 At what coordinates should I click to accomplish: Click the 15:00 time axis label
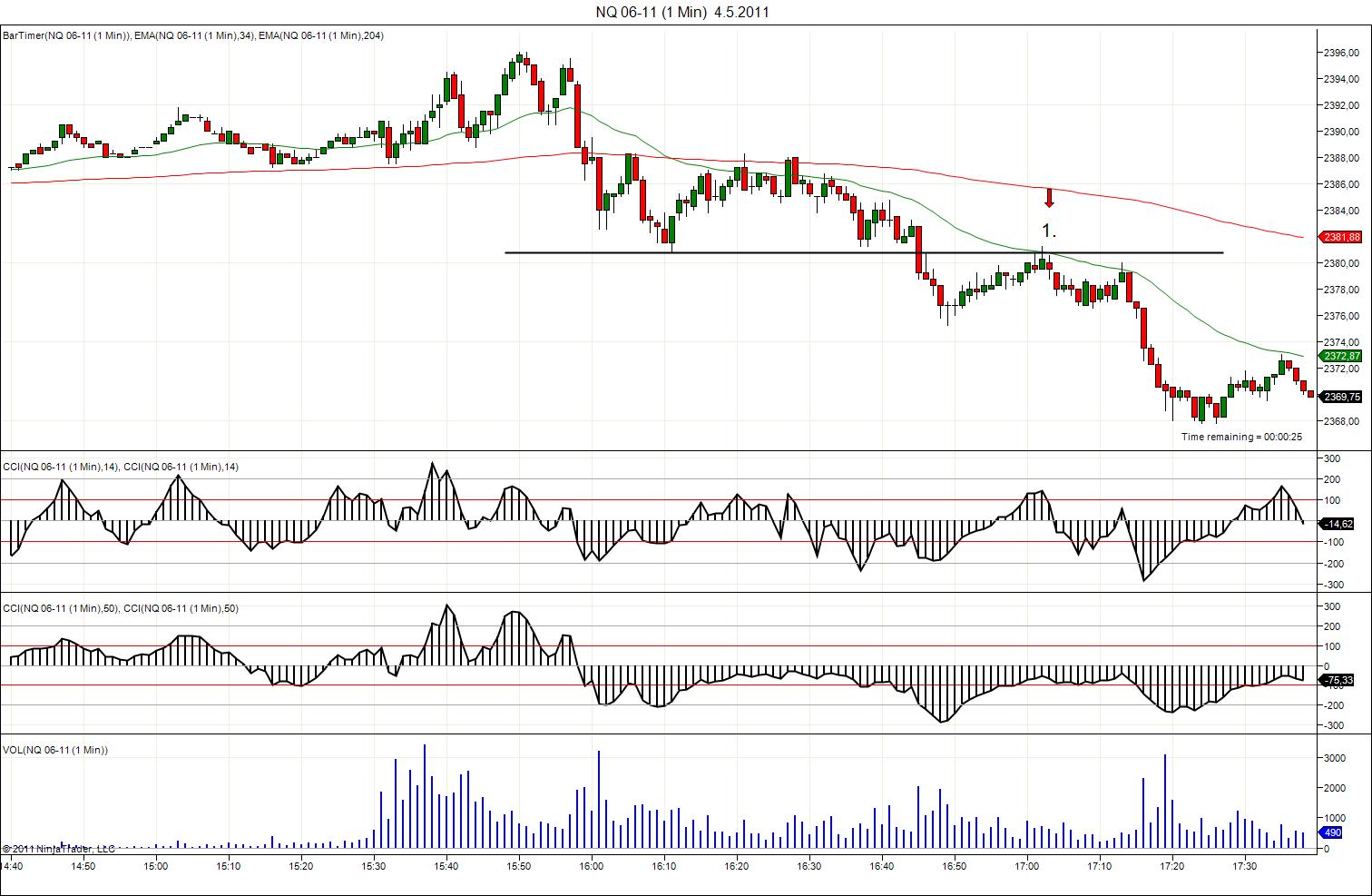pyautogui.click(x=155, y=866)
